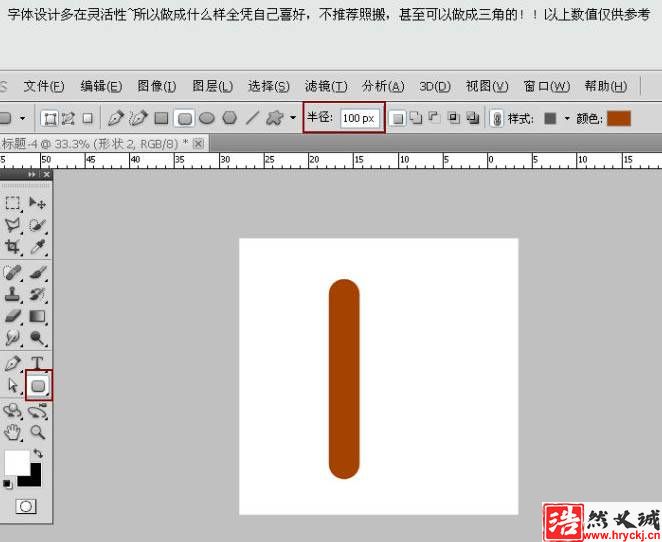Select the 3D Rotate tool
Screen dimensions: 662x542
[x=13, y=410]
